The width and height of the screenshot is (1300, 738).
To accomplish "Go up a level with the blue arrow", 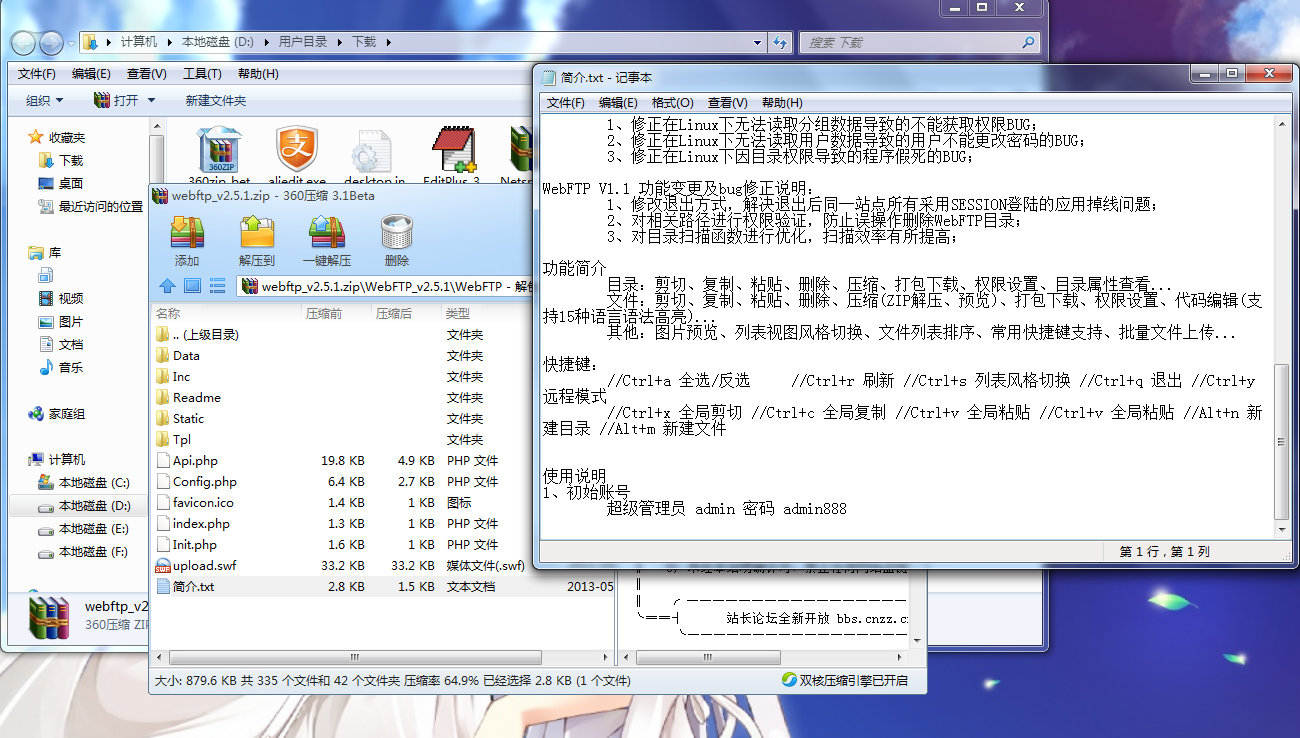I will (167, 286).
